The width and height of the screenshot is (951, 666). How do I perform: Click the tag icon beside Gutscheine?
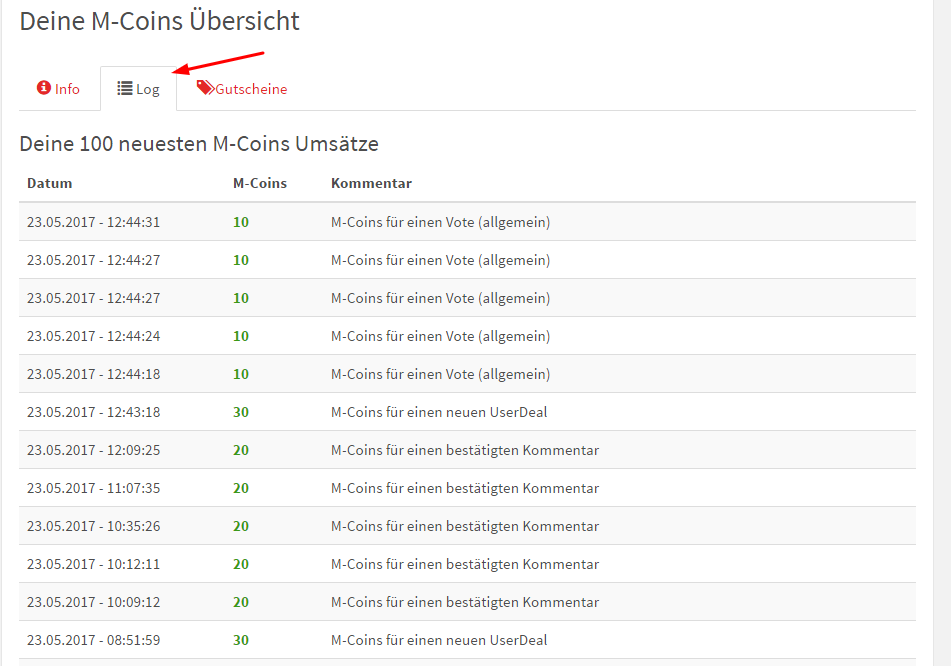[205, 88]
